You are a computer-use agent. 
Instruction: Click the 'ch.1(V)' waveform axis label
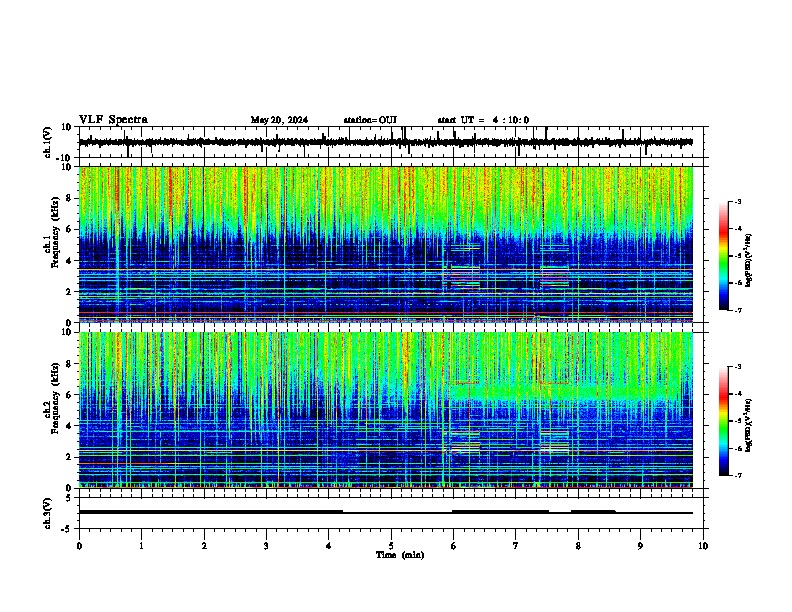[49, 142]
